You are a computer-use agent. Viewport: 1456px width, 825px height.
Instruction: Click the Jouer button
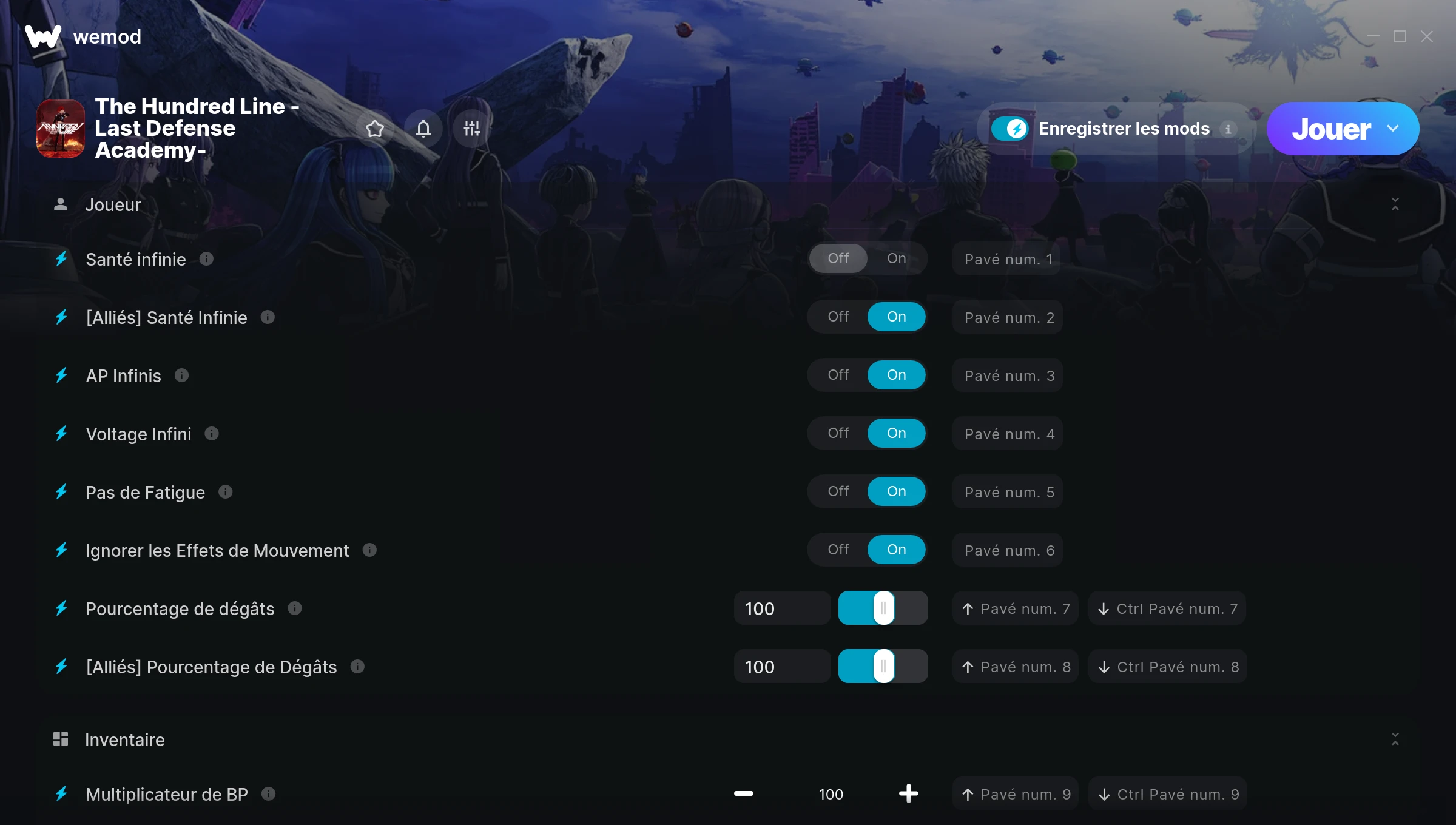(x=1332, y=129)
